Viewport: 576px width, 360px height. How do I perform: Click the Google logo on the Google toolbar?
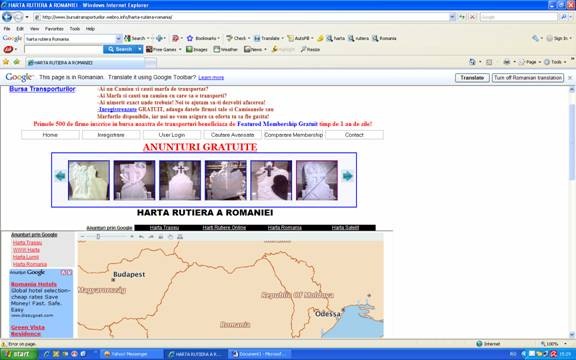point(12,38)
